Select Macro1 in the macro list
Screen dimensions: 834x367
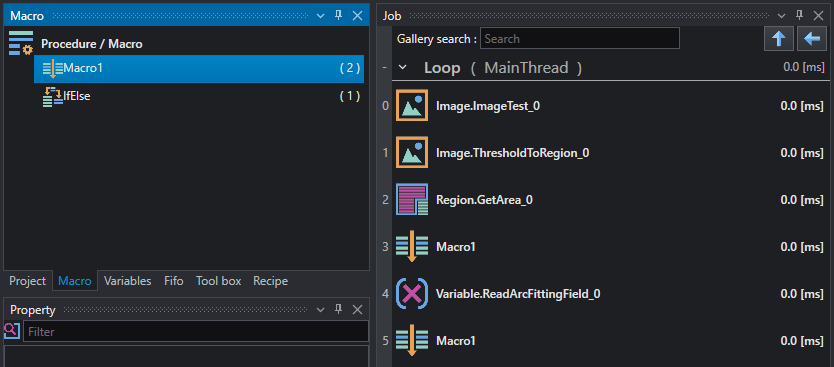click(199, 69)
